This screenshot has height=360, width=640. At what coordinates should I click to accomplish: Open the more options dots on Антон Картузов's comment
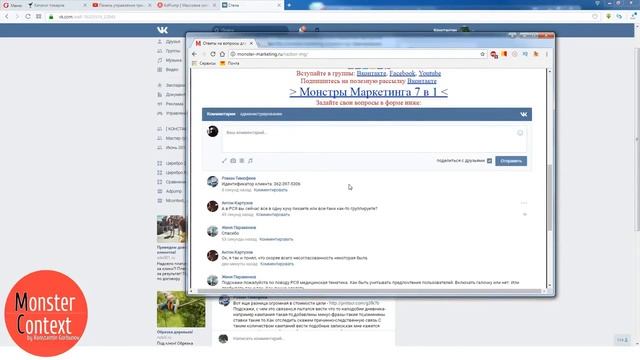tap(524, 203)
